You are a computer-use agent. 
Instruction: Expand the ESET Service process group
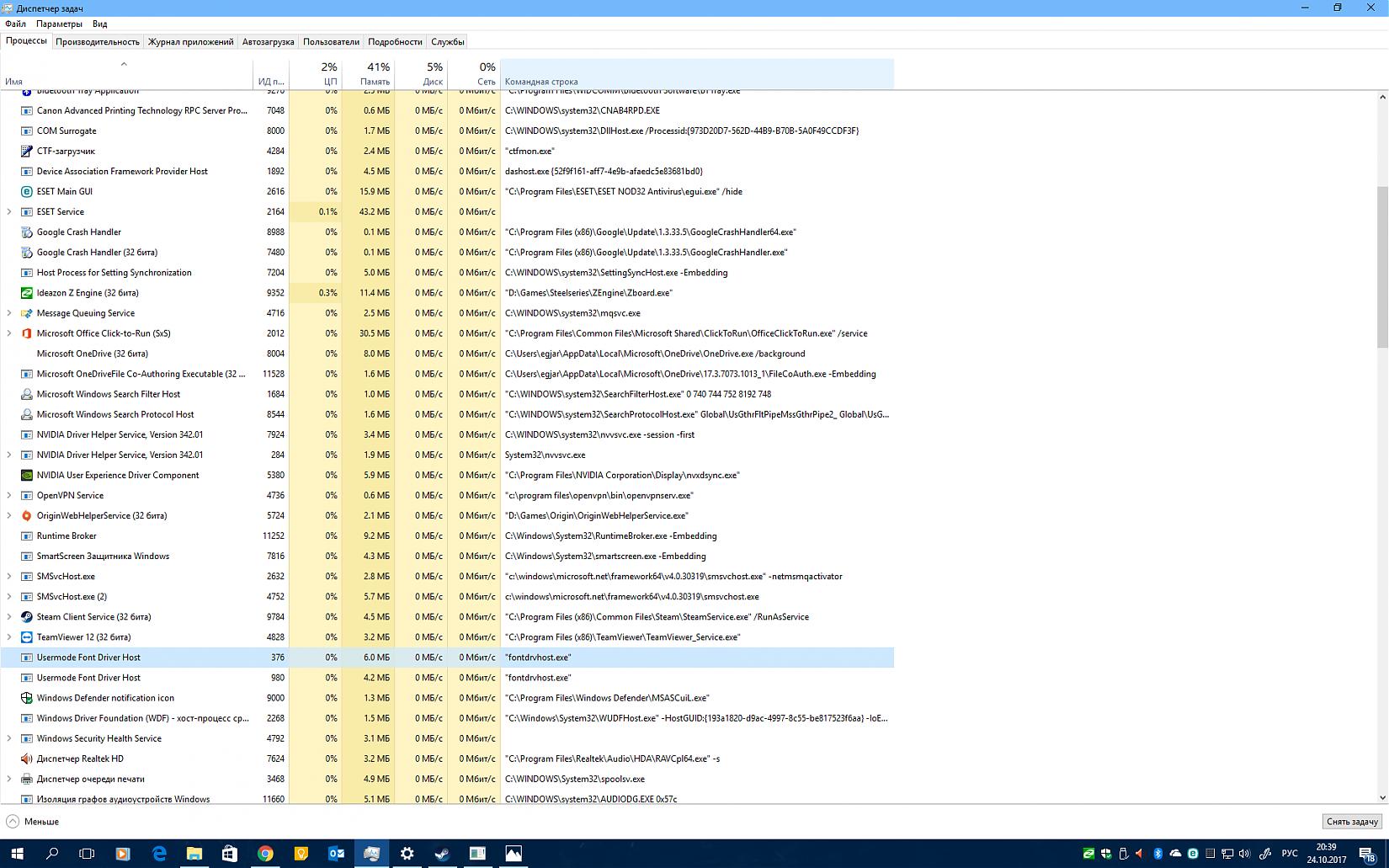pyautogui.click(x=9, y=212)
